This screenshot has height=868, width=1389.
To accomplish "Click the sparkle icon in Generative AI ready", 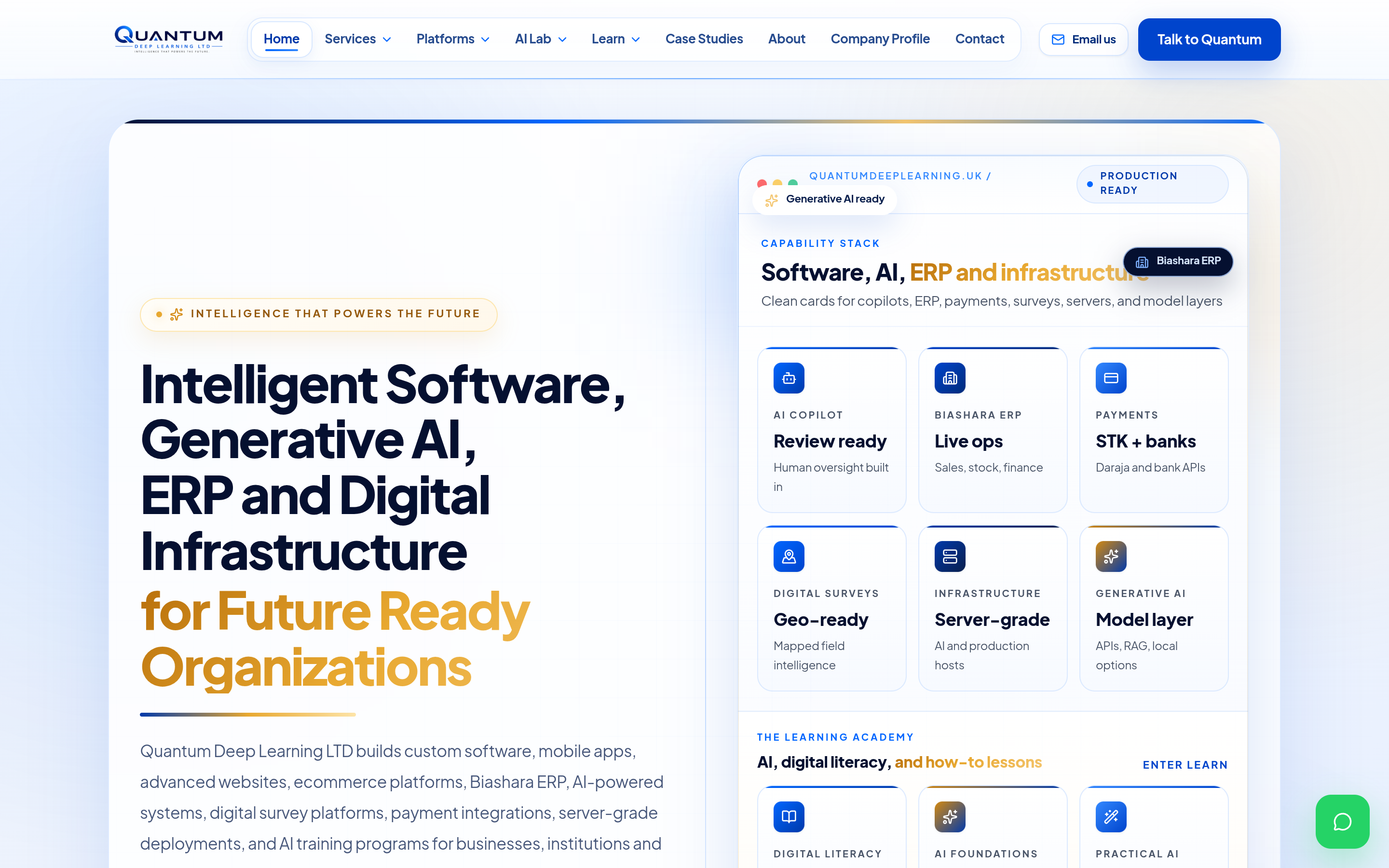I will tap(771, 200).
